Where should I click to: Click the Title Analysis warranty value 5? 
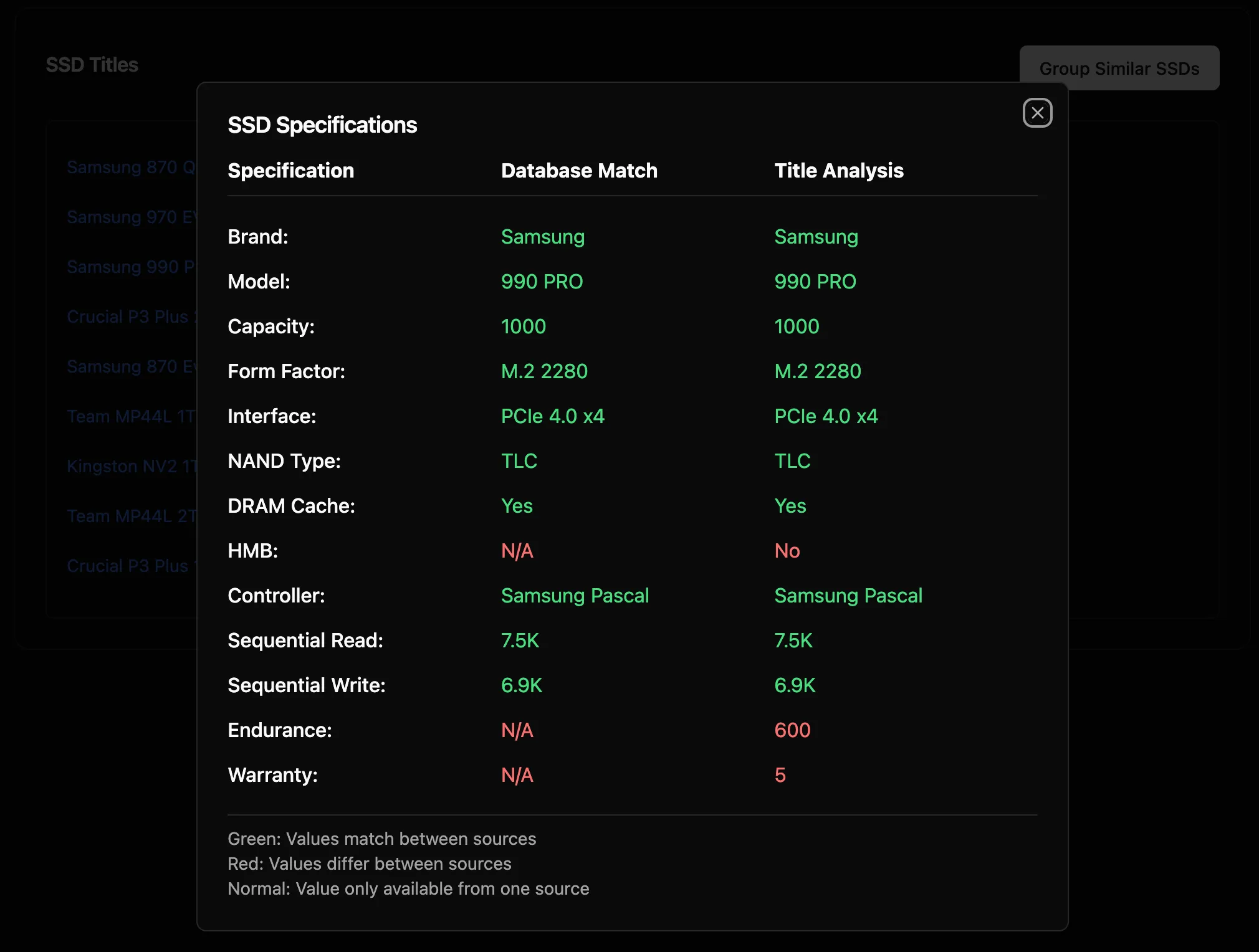(x=780, y=774)
